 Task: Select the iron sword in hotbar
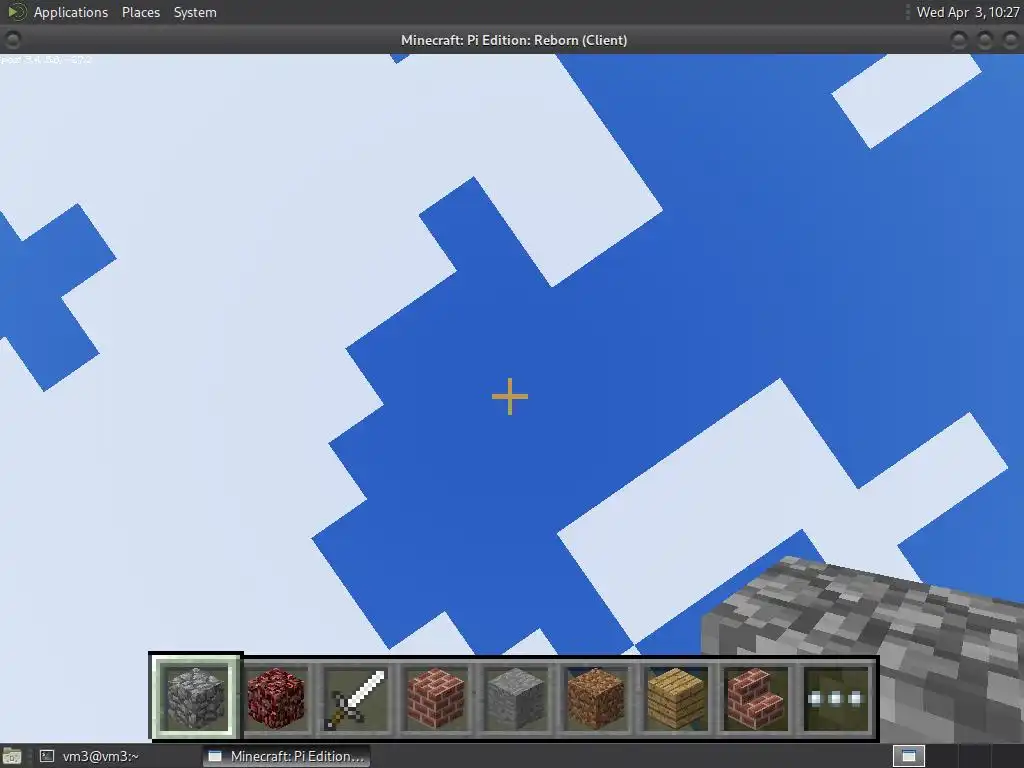pos(355,697)
